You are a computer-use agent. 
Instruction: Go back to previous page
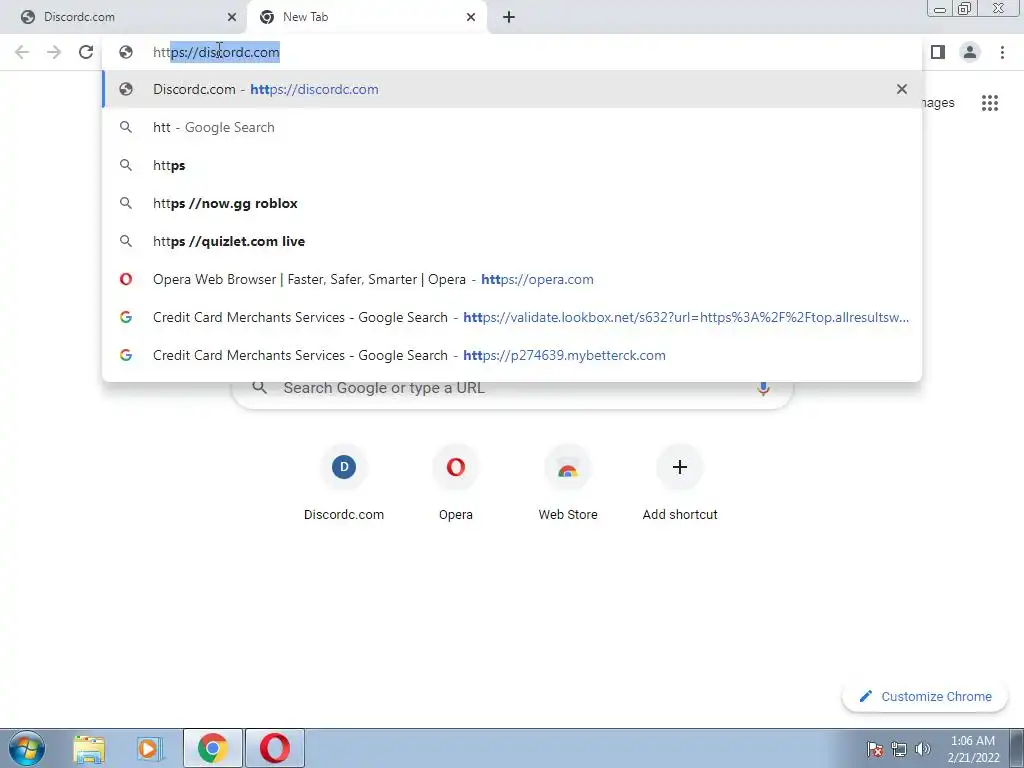pyautogui.click(x=22, y=52)
